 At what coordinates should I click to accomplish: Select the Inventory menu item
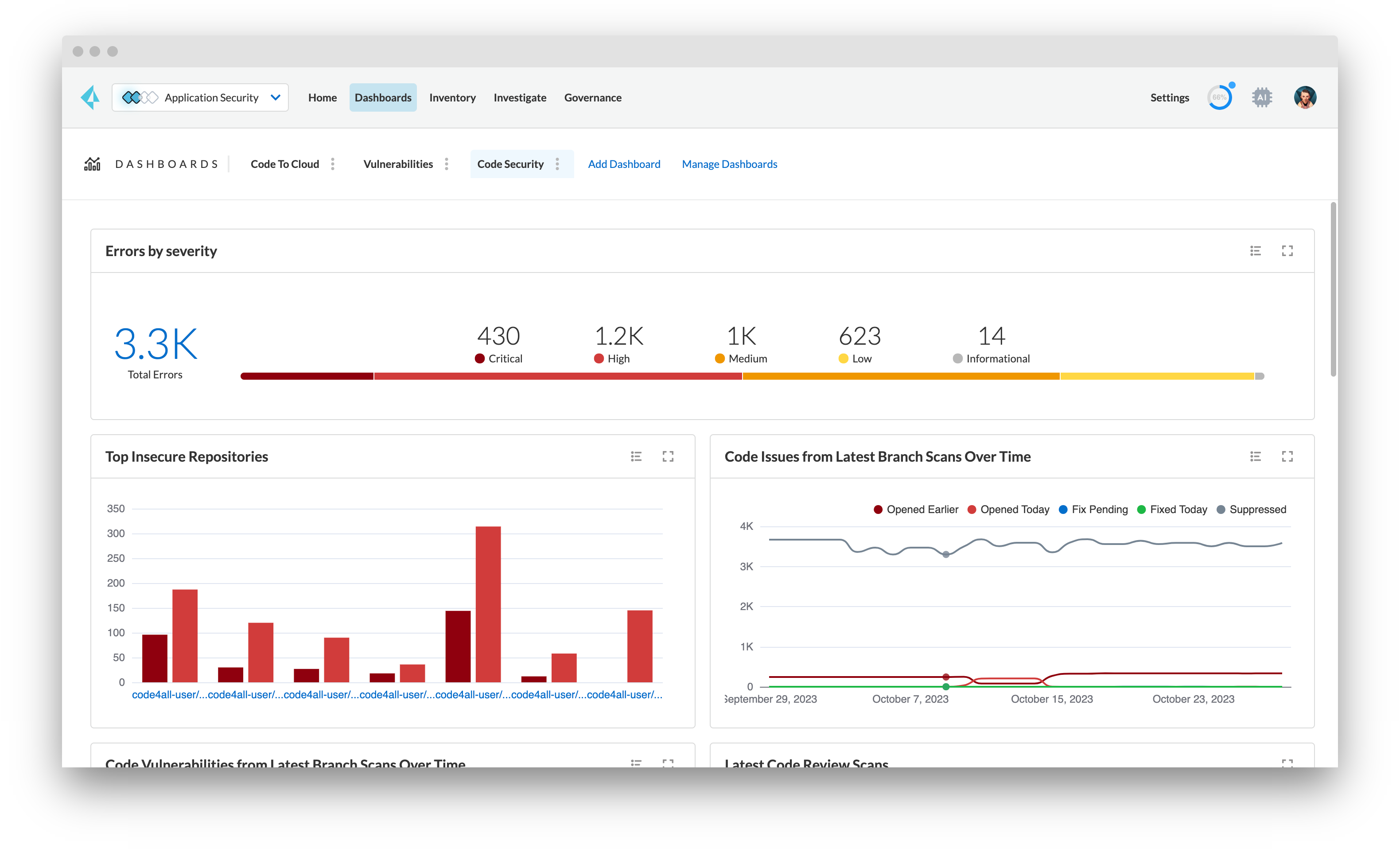[x=452, y=97]
